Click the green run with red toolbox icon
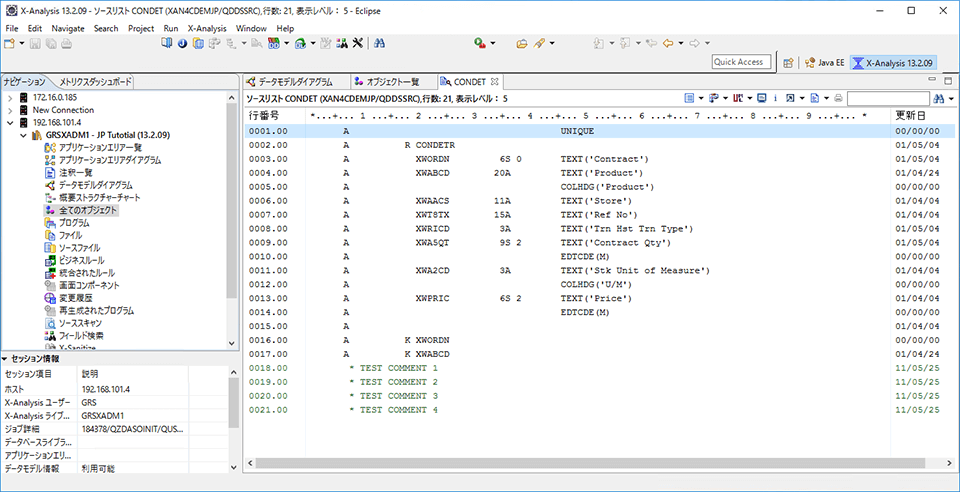 pyautogui.click(x=481, y=43)
